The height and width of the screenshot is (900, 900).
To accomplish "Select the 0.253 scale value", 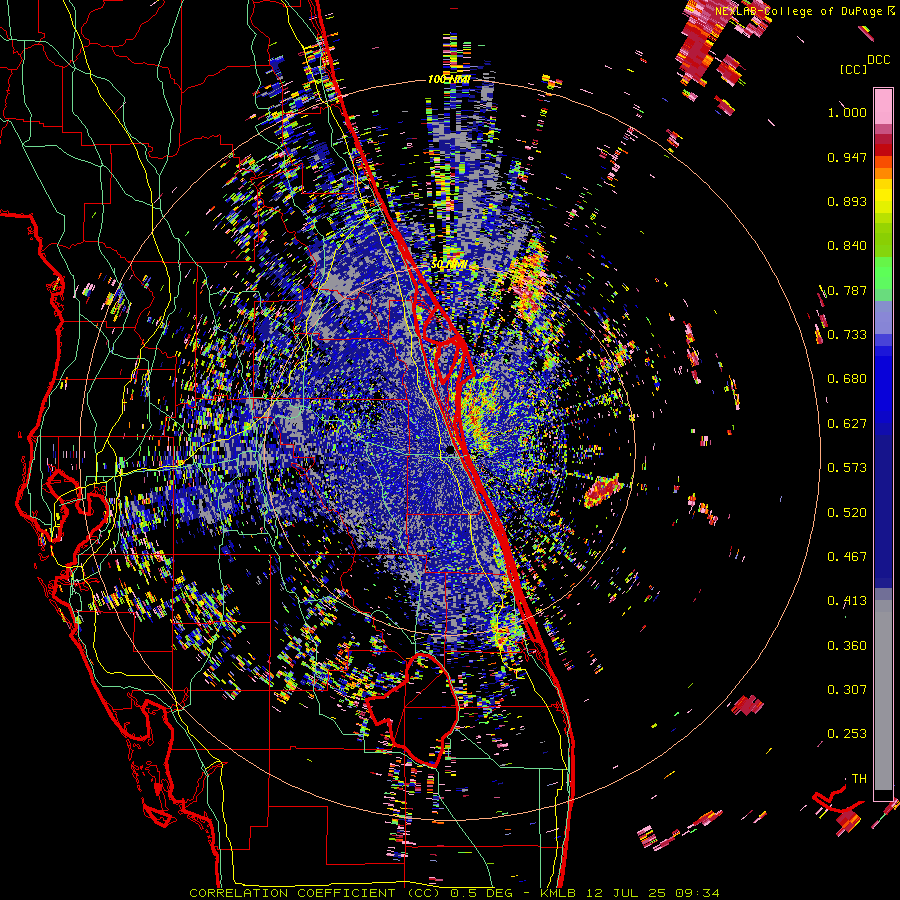I will click(847, 734).
